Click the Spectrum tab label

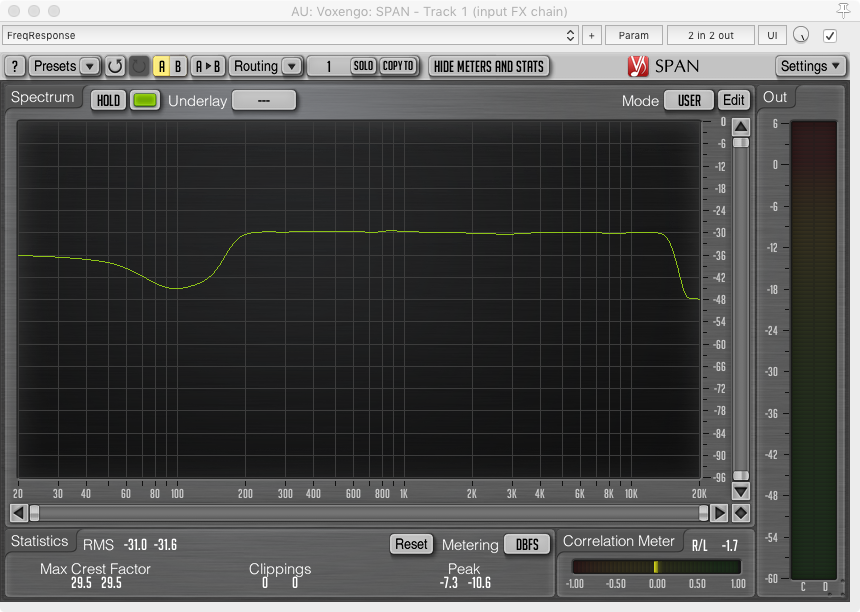pyautogui.click(x=43, y=97)
